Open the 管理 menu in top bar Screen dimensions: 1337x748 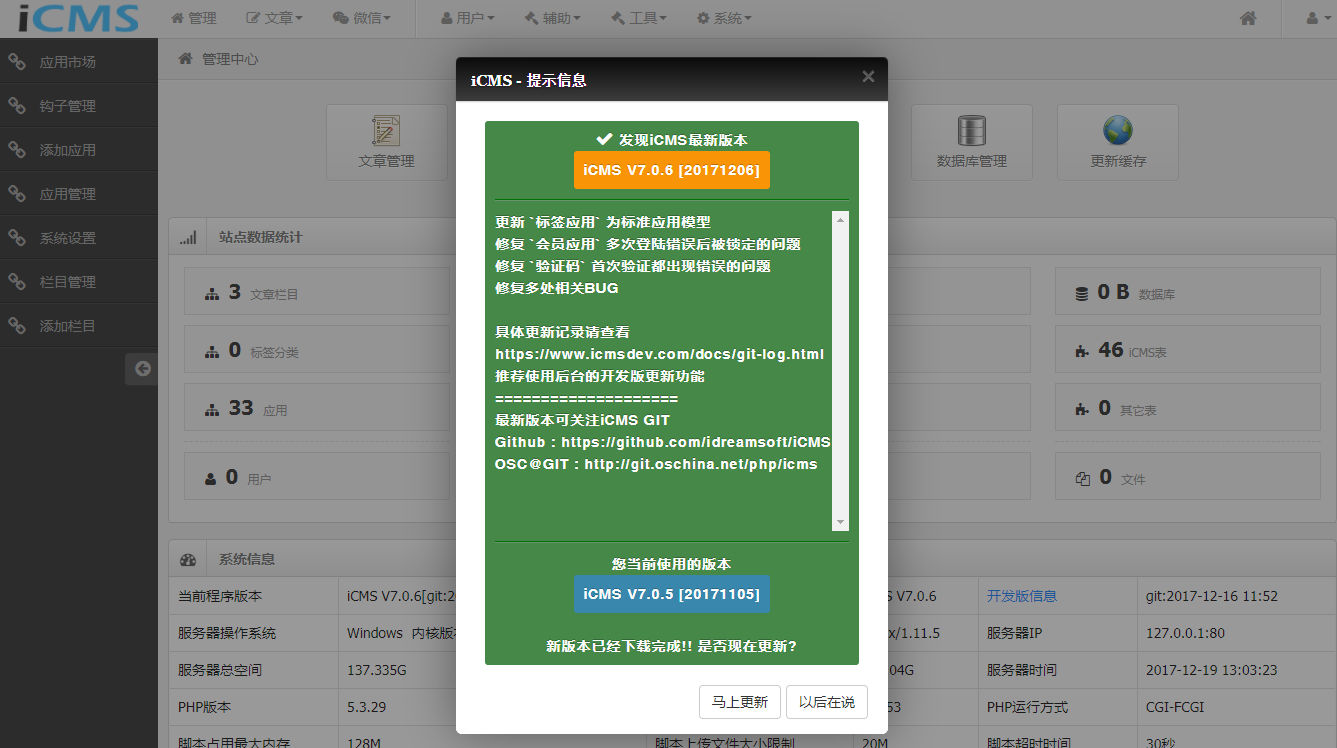[194, 18]
